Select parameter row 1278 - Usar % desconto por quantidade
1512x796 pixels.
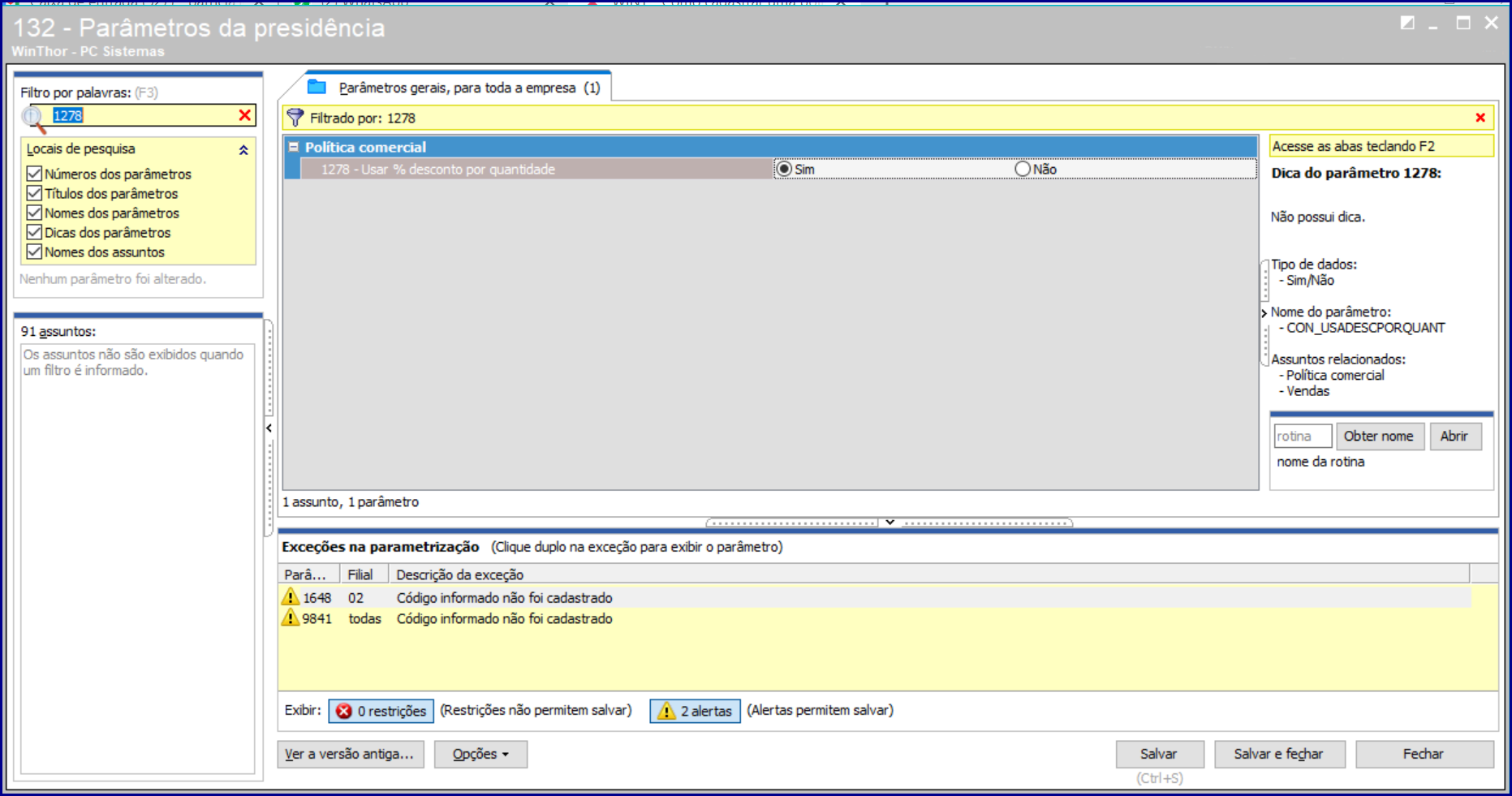point(536,169)
